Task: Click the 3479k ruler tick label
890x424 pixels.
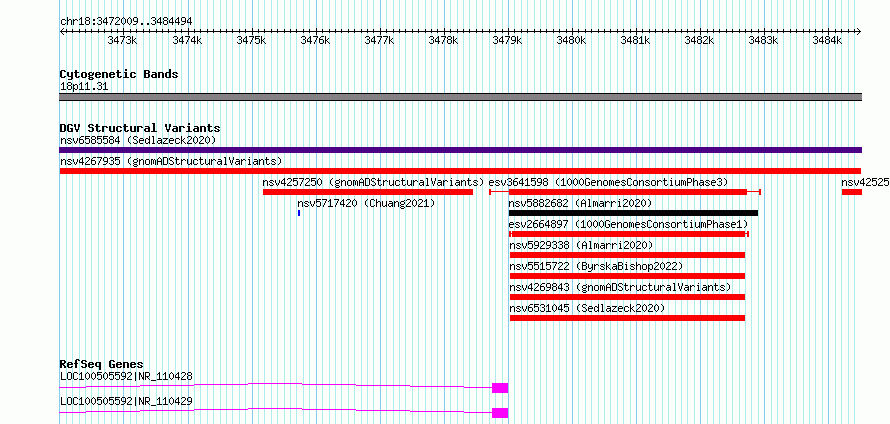Action: pos(507,41)
